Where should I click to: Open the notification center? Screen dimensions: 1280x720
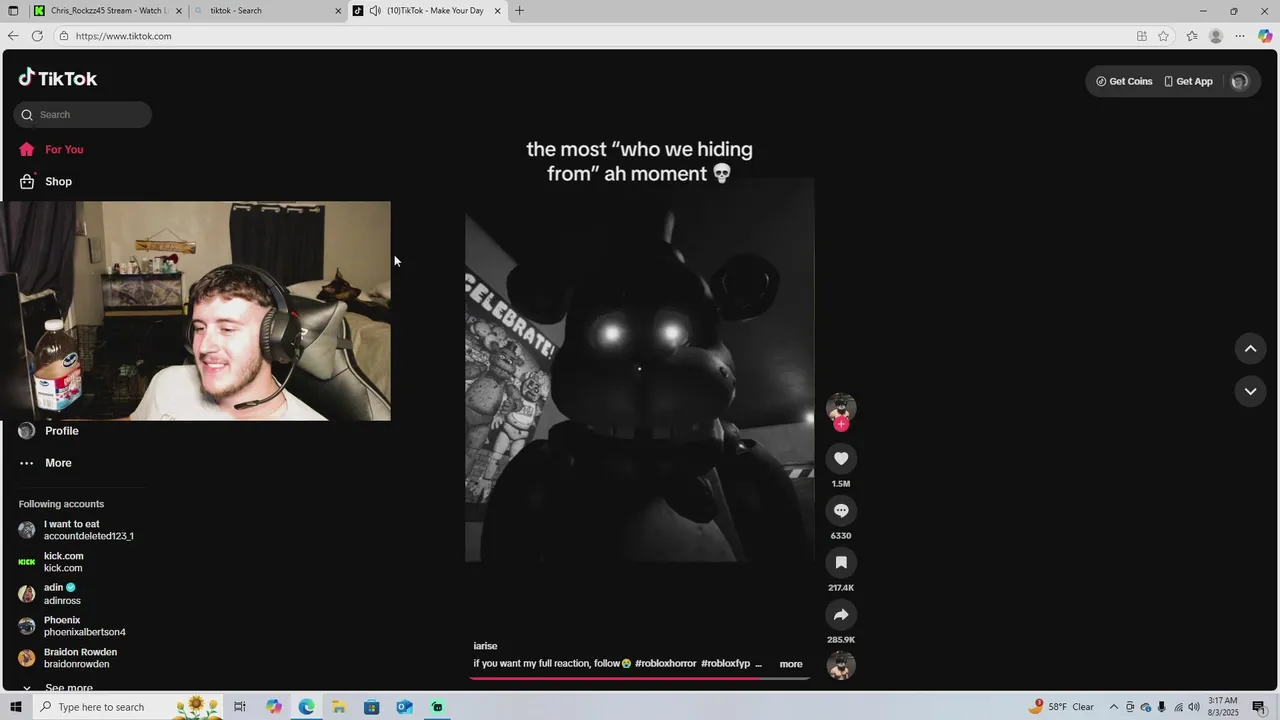tap(1259, 707)
